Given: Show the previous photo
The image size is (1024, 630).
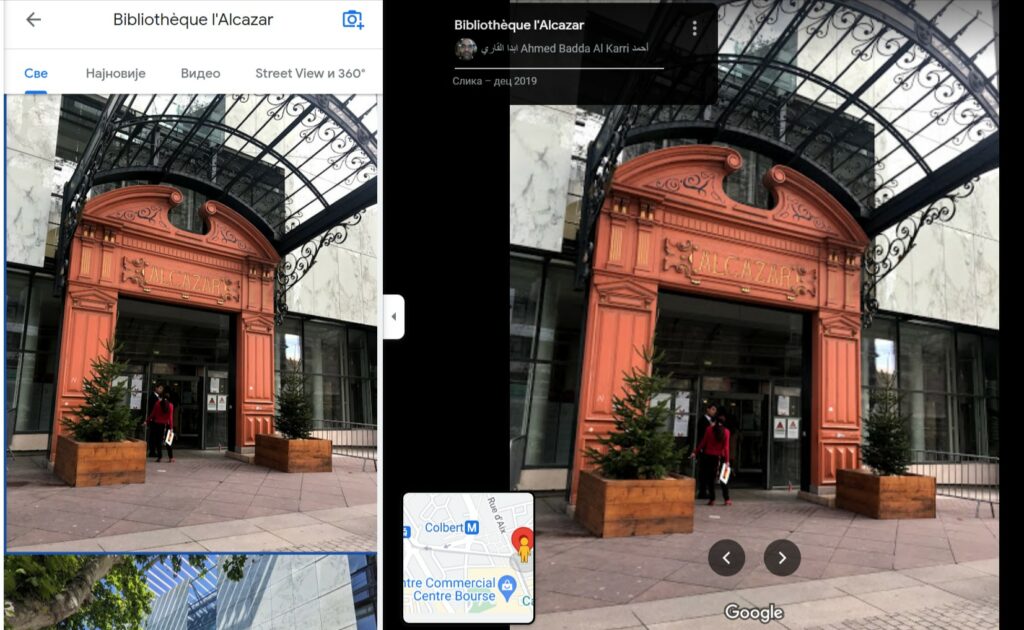Looking at the screenshot, I should point(726,558).
